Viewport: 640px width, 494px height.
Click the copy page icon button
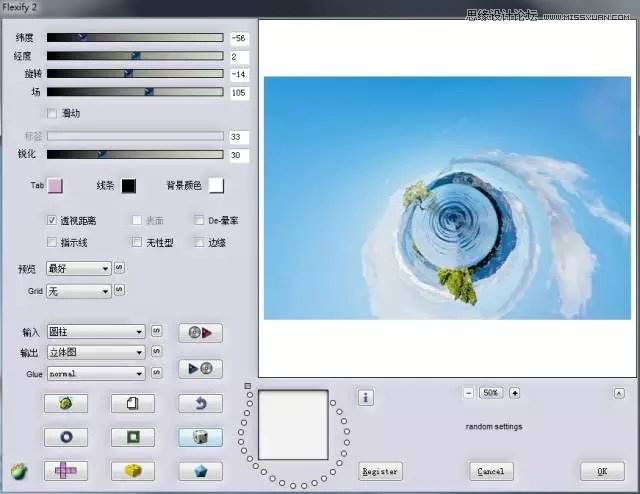point(133,403)
